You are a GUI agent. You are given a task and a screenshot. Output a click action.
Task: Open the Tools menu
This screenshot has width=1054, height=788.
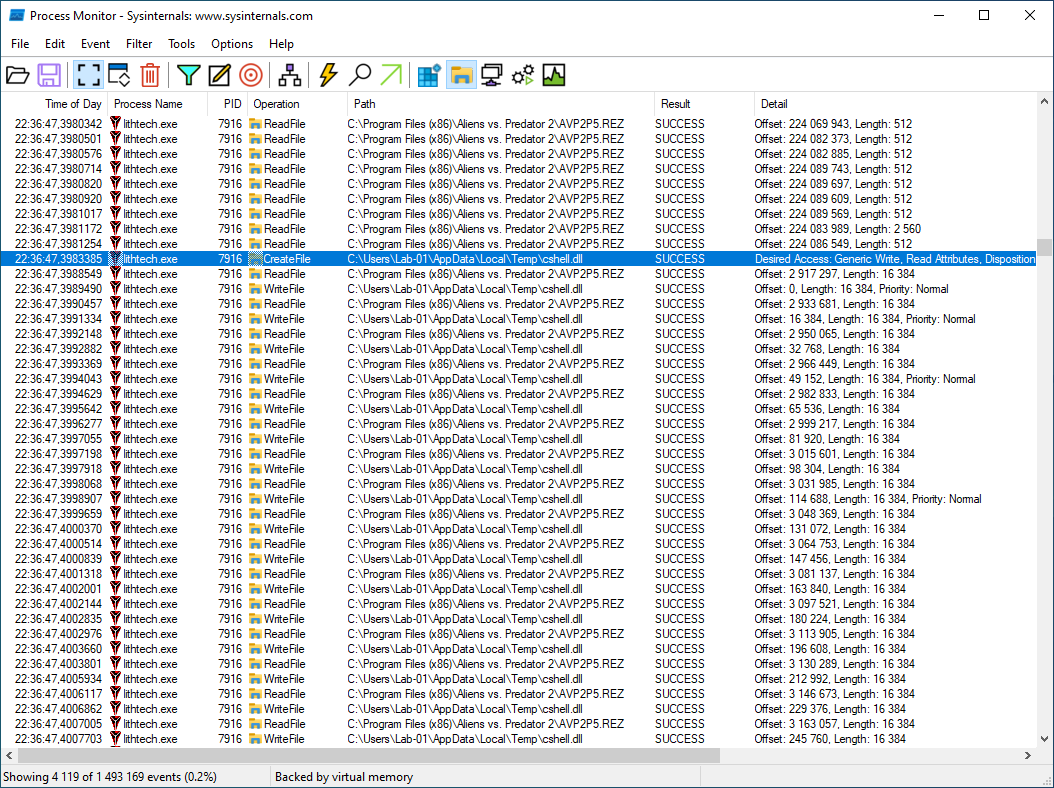point(181,44)
